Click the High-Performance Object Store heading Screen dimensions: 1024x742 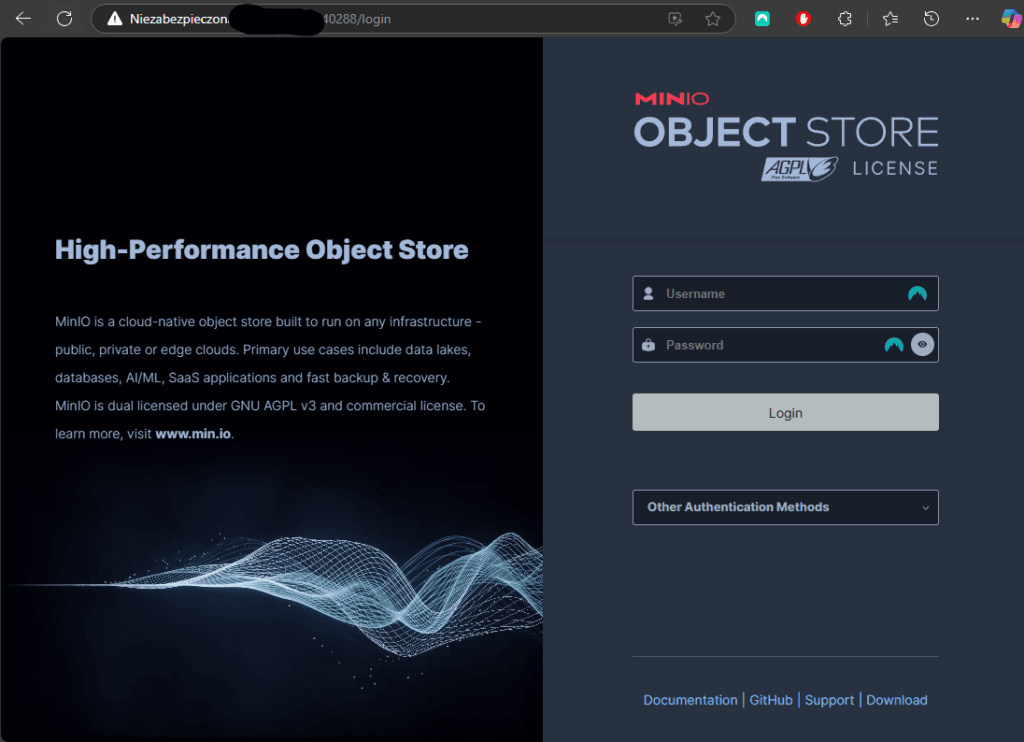pyautogui.click(x=262, y=250)
